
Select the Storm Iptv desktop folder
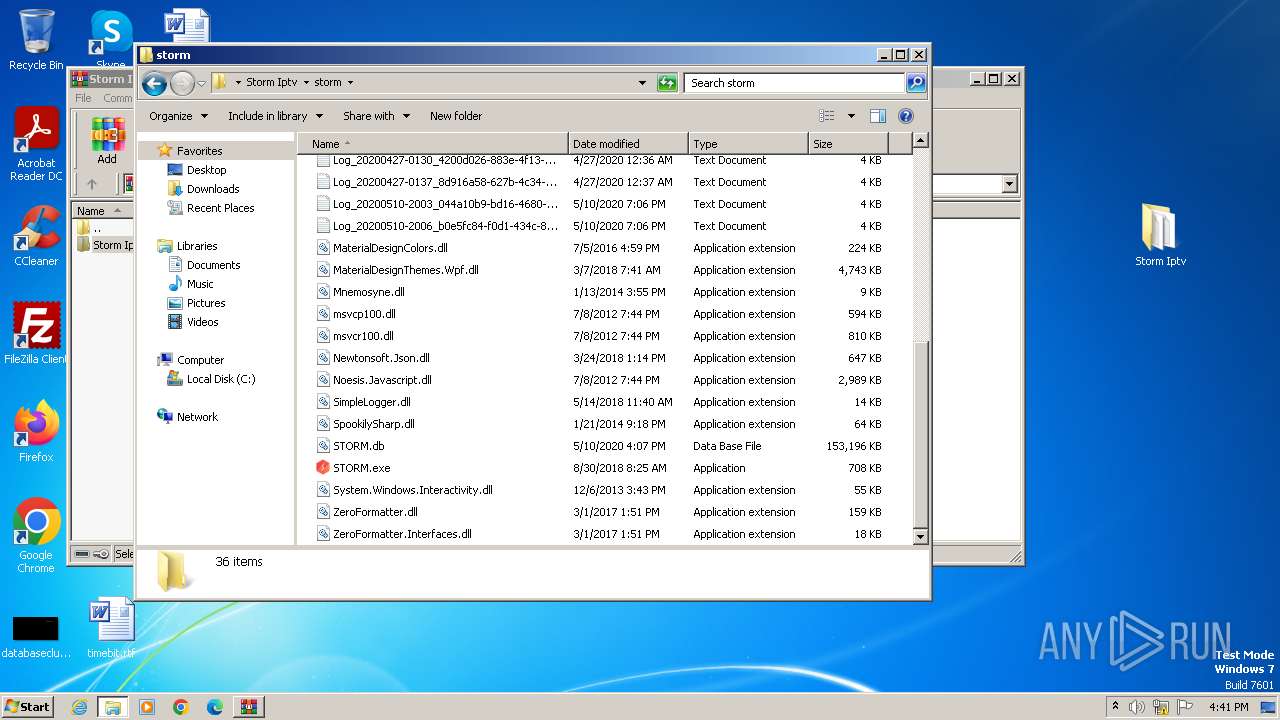click(x=1160, y=235)
